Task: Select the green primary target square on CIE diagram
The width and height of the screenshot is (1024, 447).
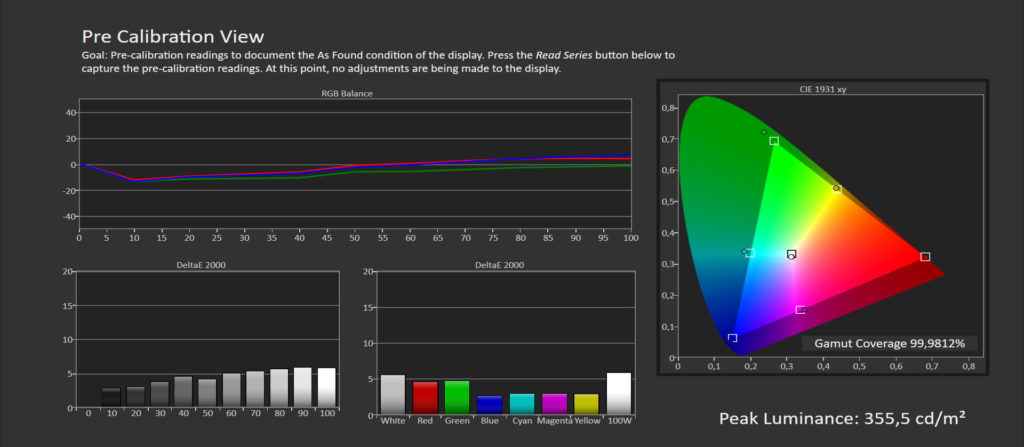Action: (774, 141)
